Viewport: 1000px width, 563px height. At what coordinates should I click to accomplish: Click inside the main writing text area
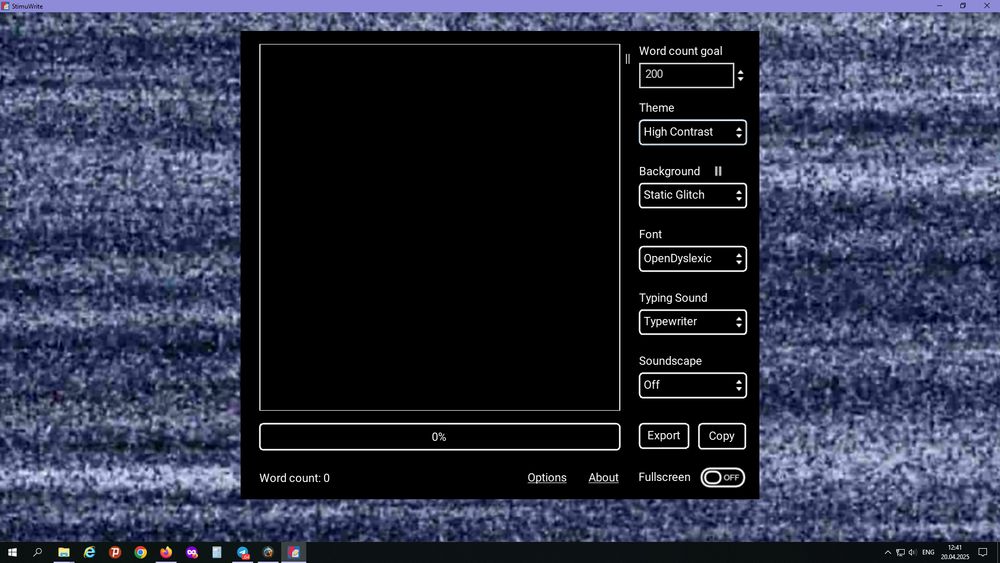click(439, 227)
